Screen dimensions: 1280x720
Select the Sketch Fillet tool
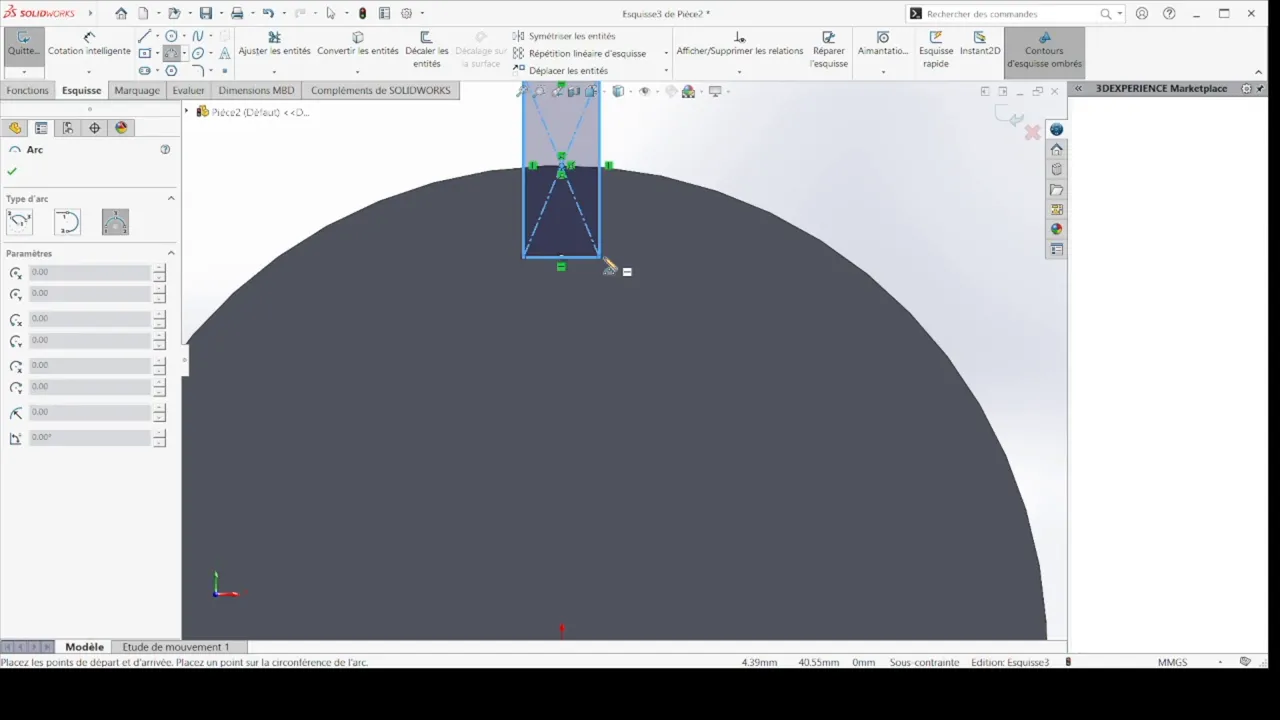tap(198, 71)
